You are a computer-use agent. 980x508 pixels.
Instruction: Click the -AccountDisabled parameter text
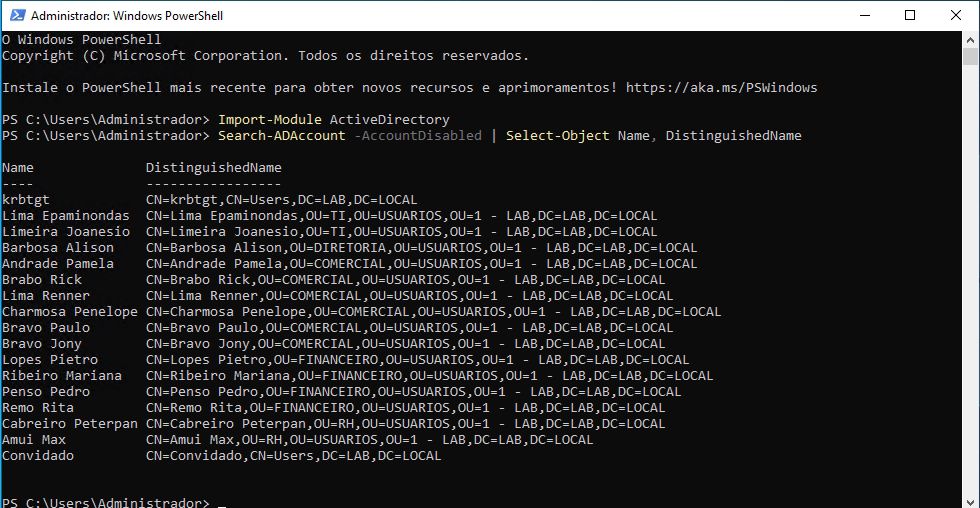click(418, 136)
